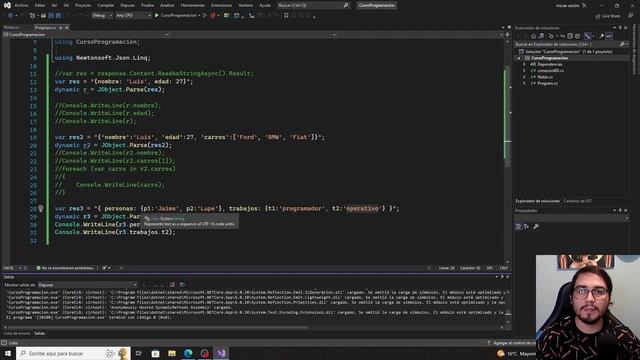
Task: Click the Visual Studio icon on the taskbar
Action: point(221,353)
